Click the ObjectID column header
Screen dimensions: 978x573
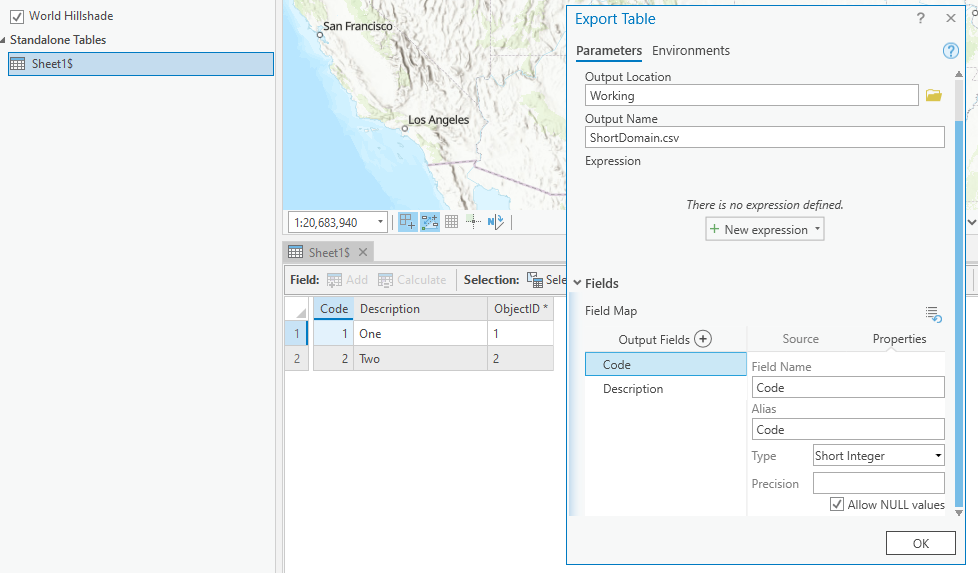pyautogui.click(x=520, y=309)
